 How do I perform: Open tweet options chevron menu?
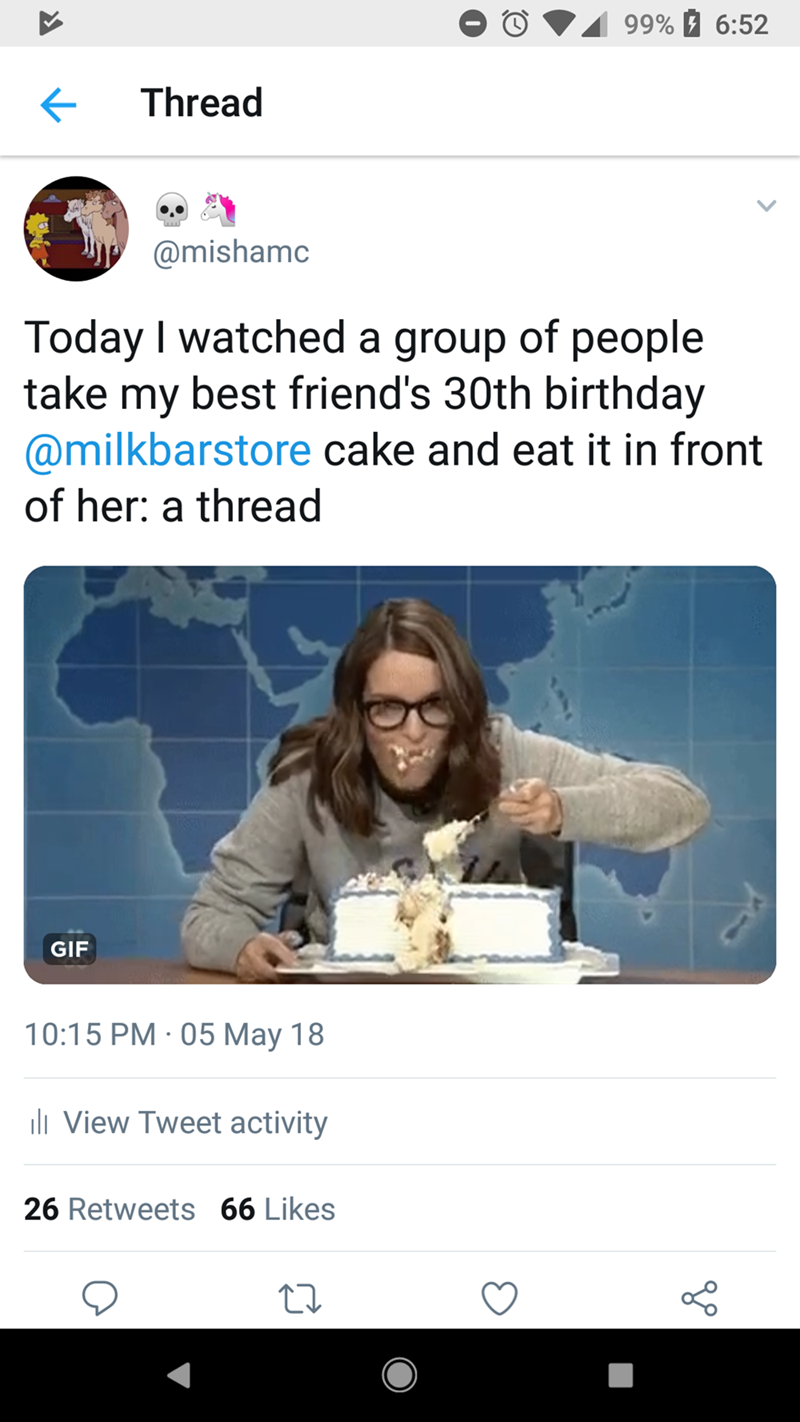point(765,206)
